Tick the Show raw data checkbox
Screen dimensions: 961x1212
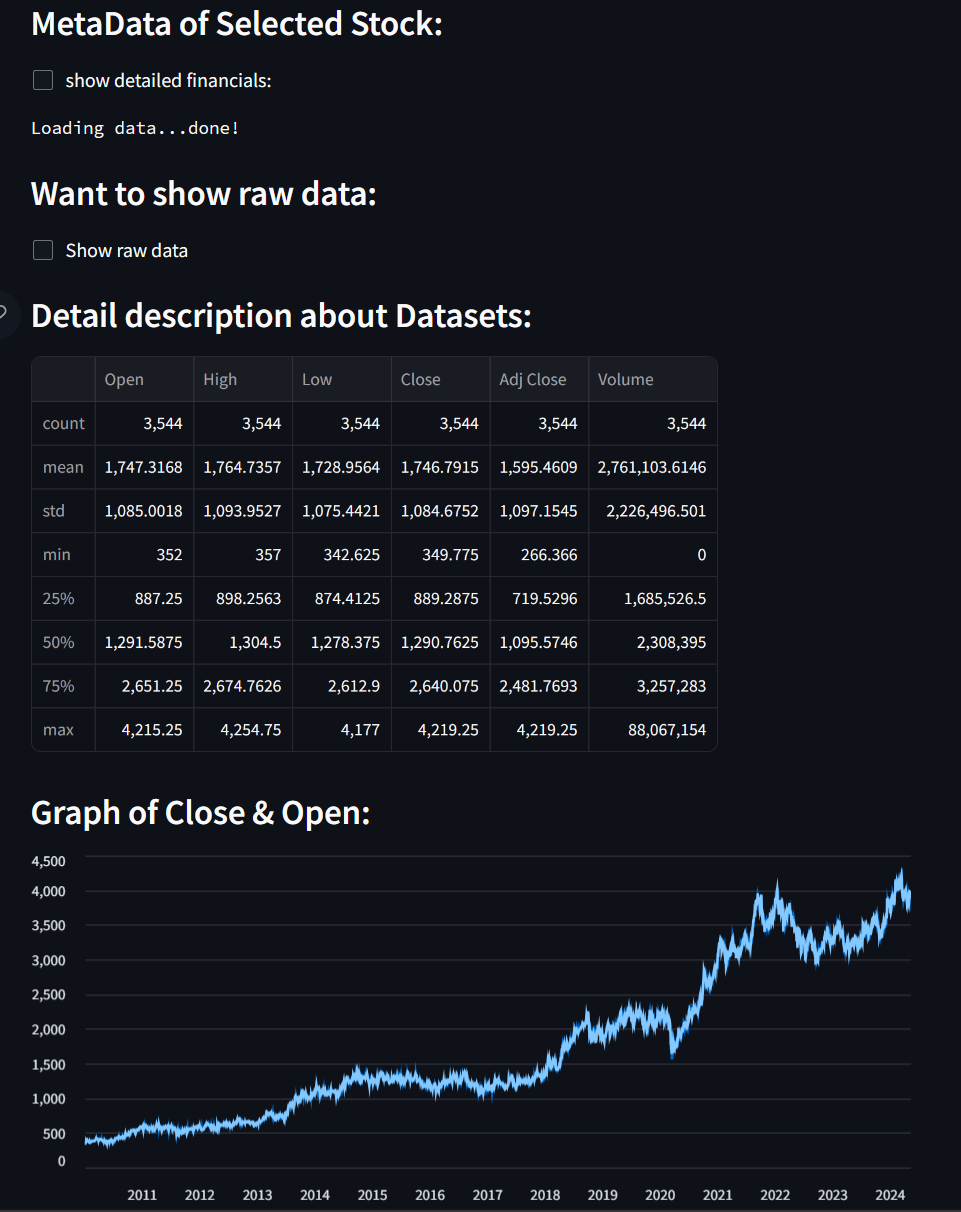[x=43, y=250]
